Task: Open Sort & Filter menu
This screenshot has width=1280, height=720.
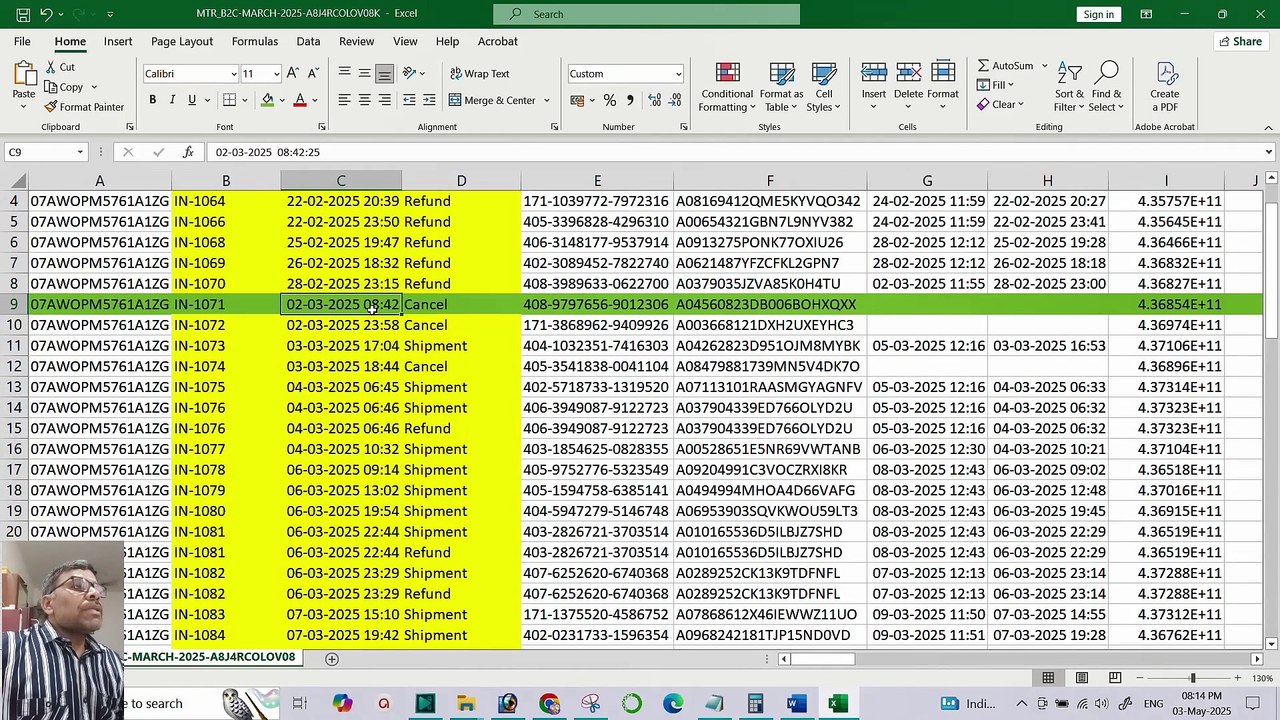Action: tap(1069, 87)
